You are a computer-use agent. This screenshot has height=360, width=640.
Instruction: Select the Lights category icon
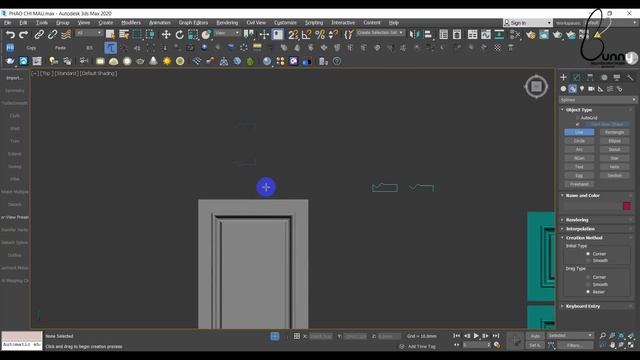coord(582,89)
